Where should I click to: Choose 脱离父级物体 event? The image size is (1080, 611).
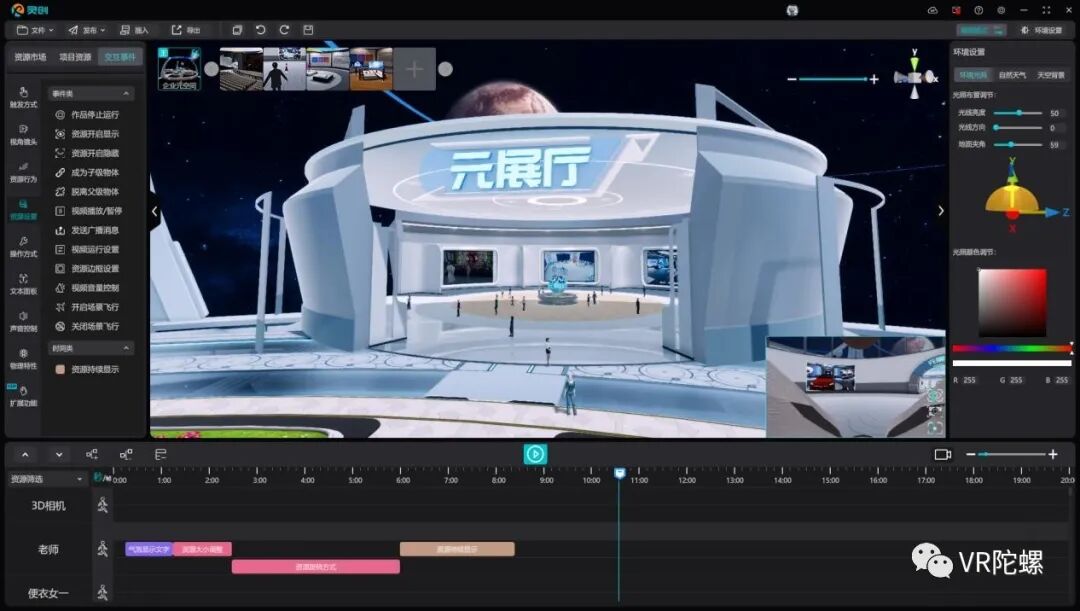87,192
